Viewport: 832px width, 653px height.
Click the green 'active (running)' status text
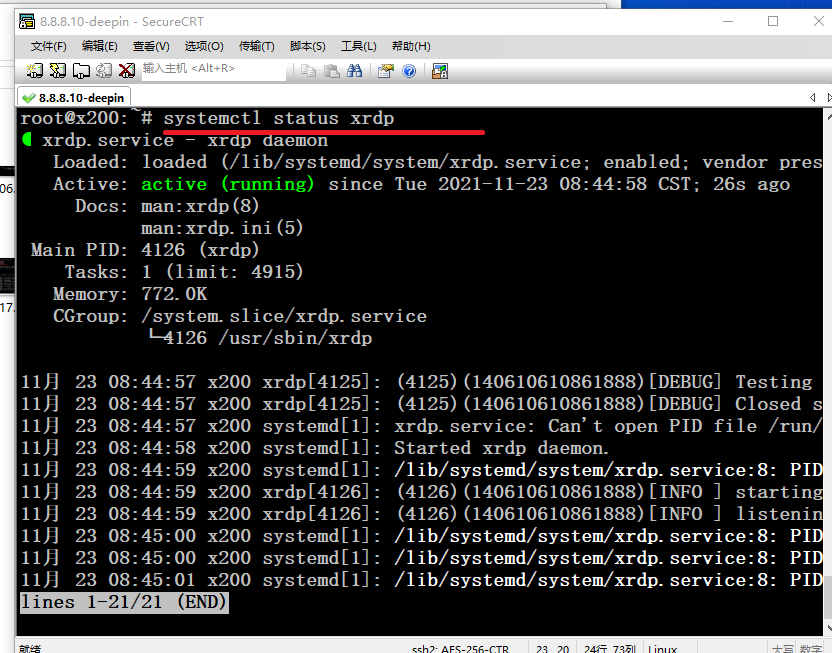click(x=228, y=184)
